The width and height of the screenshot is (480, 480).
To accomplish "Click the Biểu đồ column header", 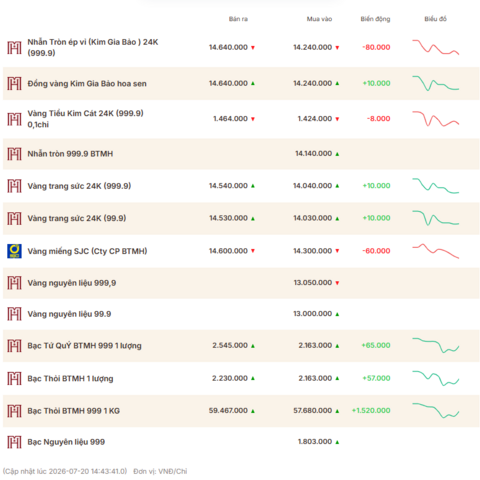I will pos(435,19).
